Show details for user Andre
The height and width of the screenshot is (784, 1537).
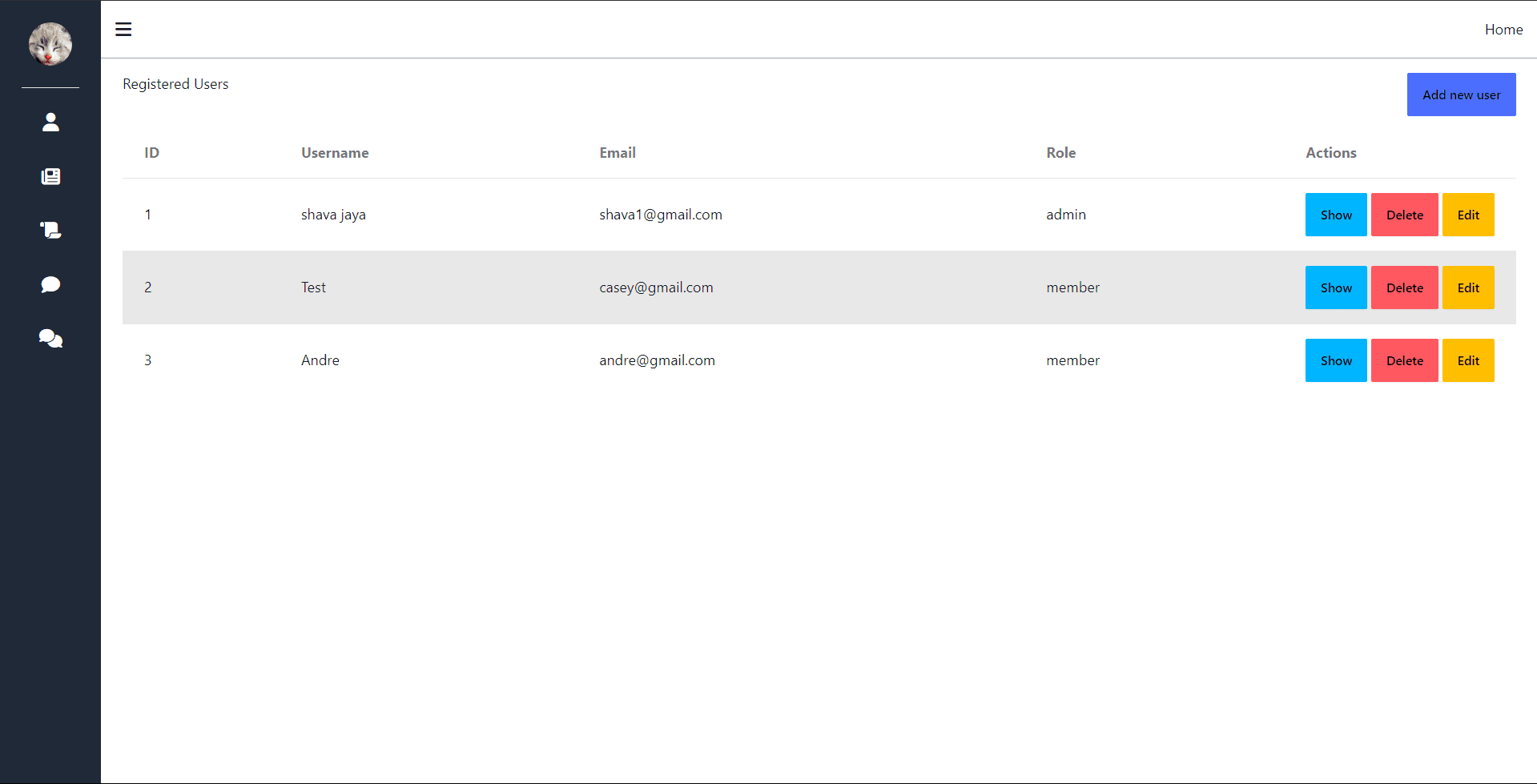[x=1335, y=360]
